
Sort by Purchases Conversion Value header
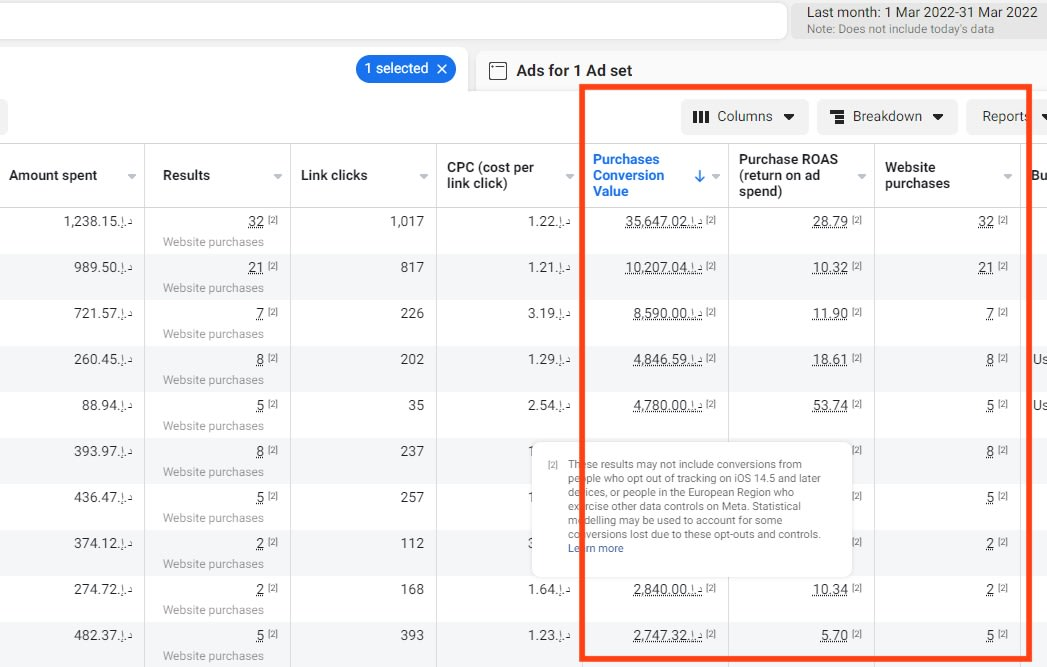(628, 175)
